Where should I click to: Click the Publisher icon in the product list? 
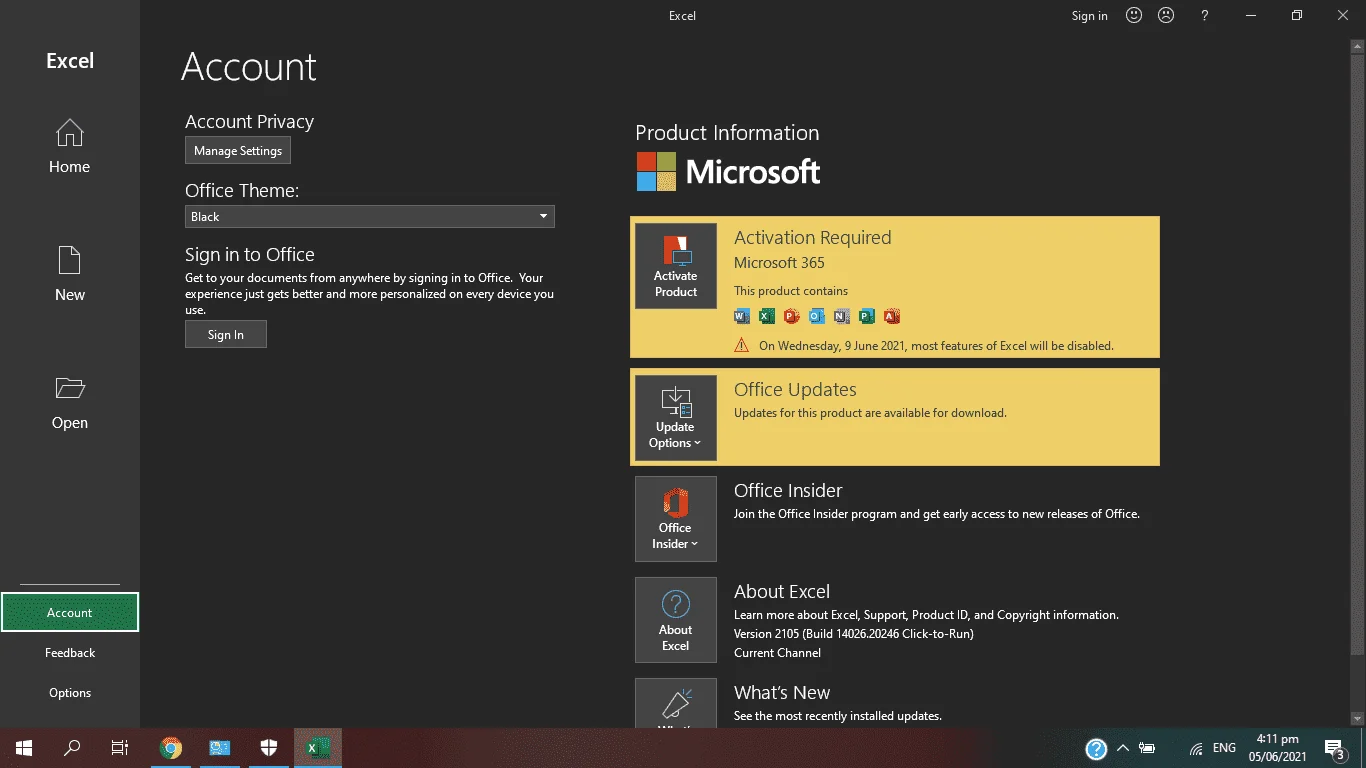pyautogui.click(x=867, y=316)
